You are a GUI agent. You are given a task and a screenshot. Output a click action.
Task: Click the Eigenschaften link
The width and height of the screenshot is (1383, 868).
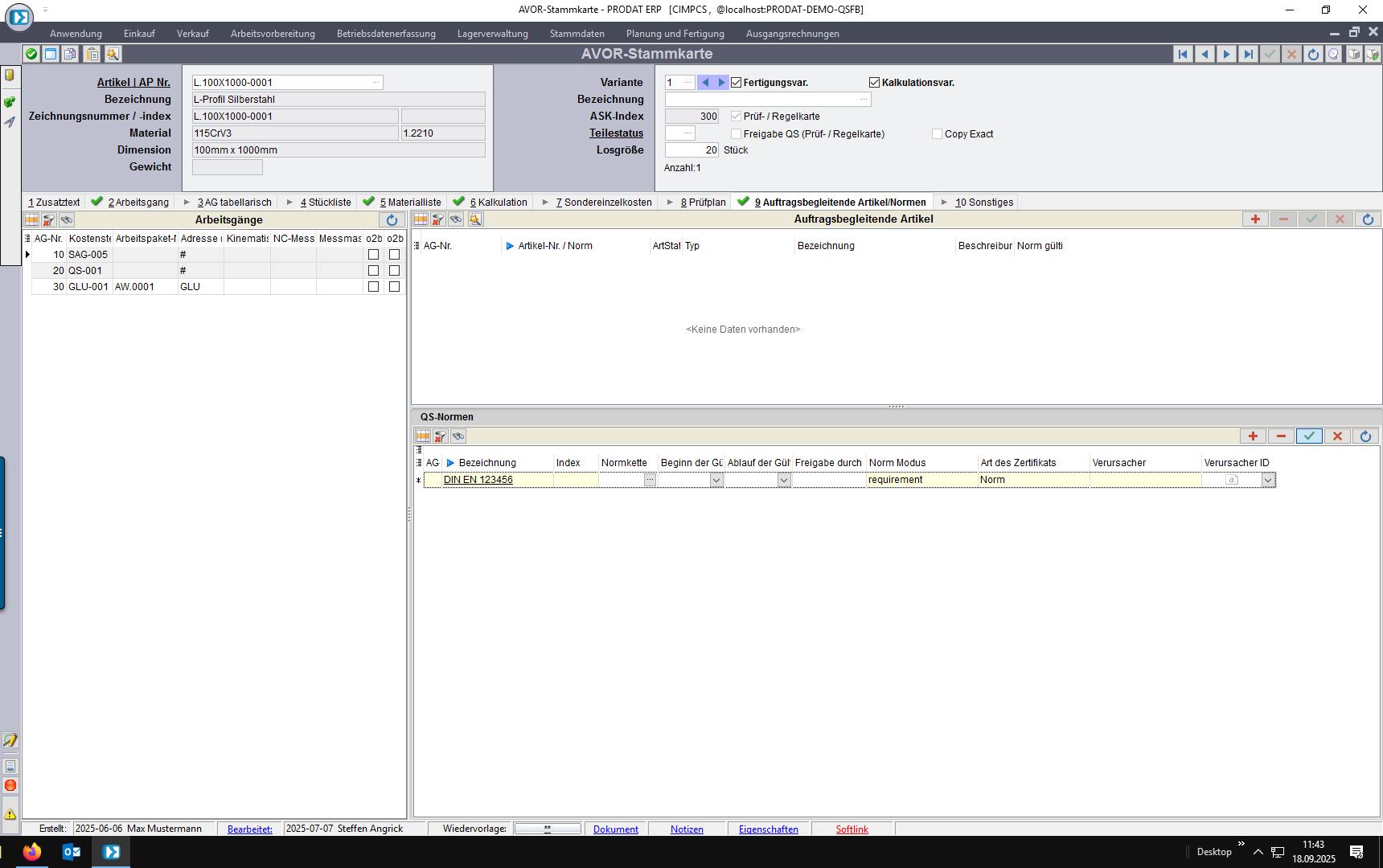768,829
